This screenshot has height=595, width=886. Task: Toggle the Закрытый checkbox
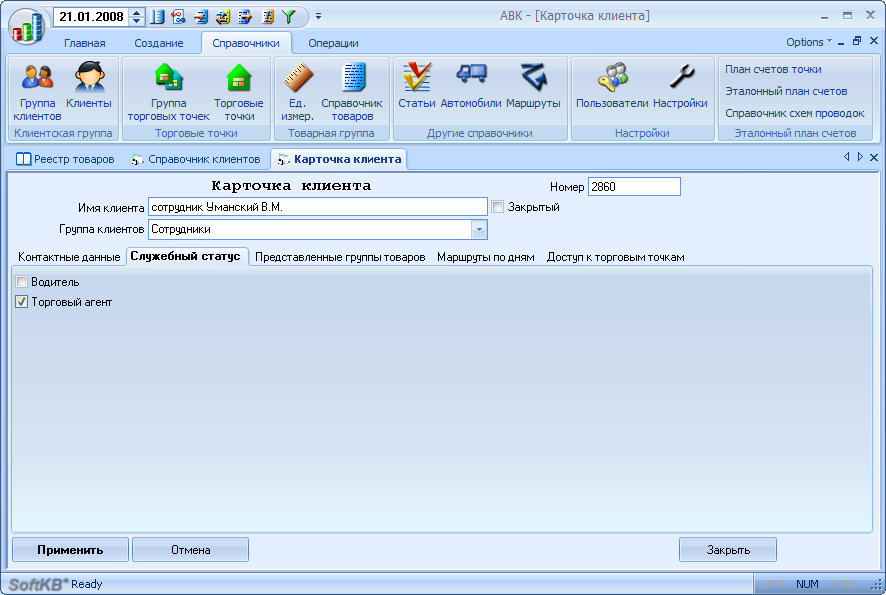497,207
